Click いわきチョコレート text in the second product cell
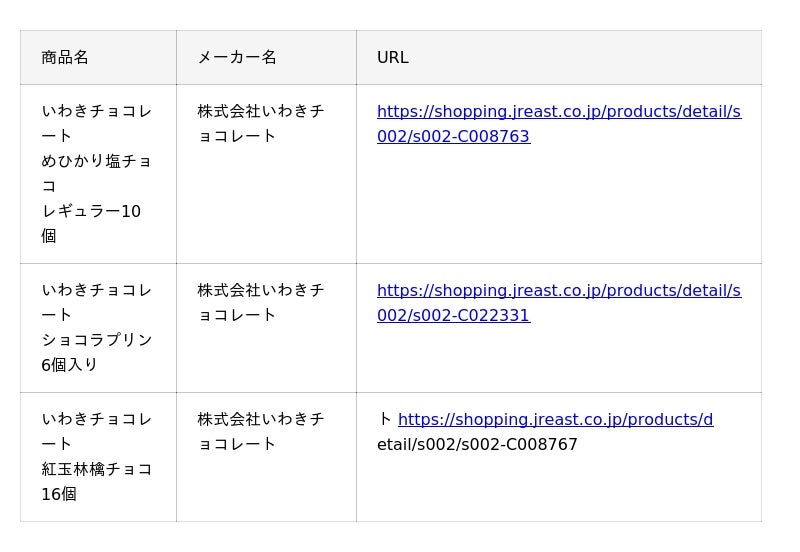This screenshot has height=552, width=800. (96, 291)
